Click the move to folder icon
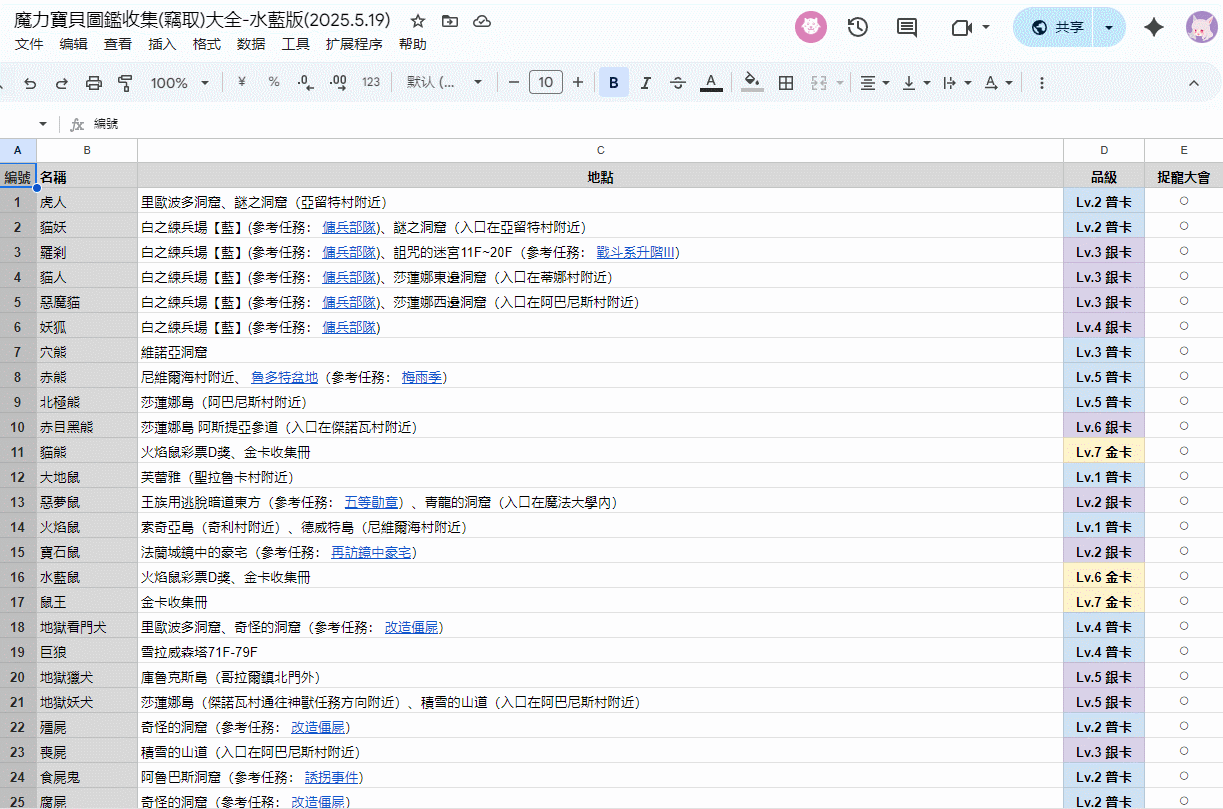Image resolution: width=1223 pixels, height=809 pixels. pos(450,21)
